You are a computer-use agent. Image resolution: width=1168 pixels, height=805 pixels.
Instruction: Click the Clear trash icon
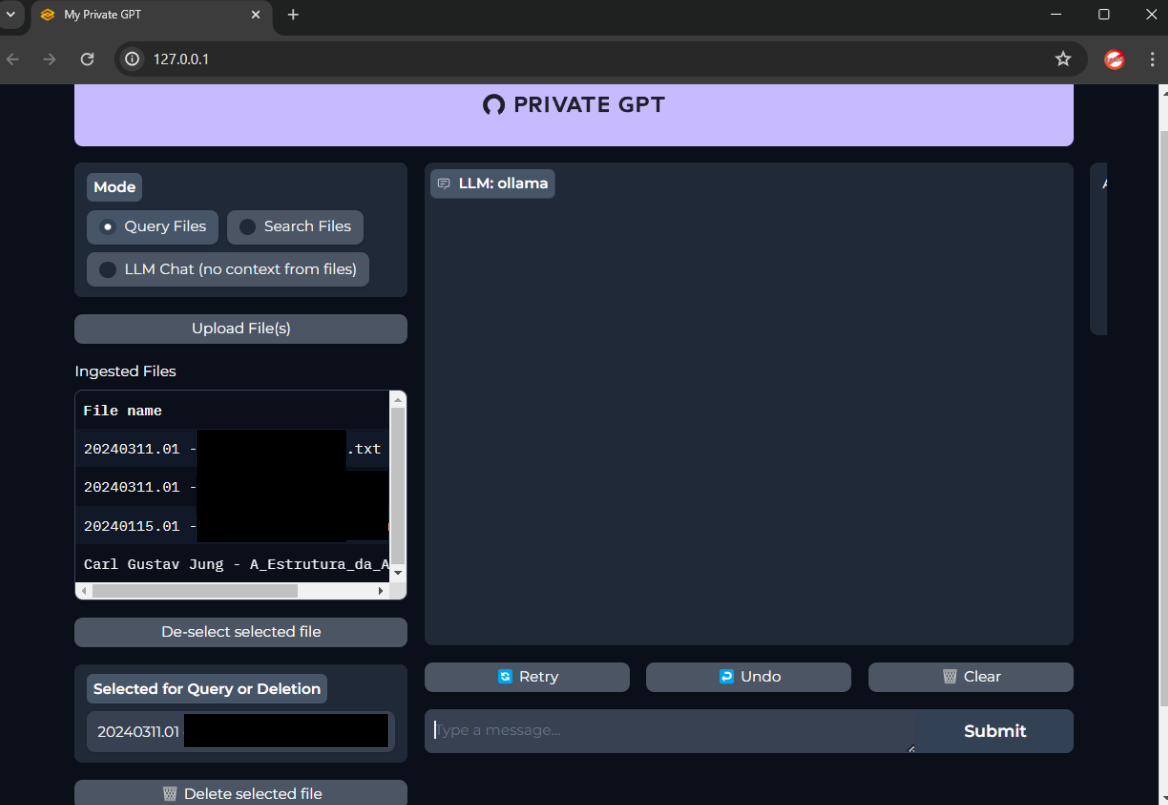950,677
